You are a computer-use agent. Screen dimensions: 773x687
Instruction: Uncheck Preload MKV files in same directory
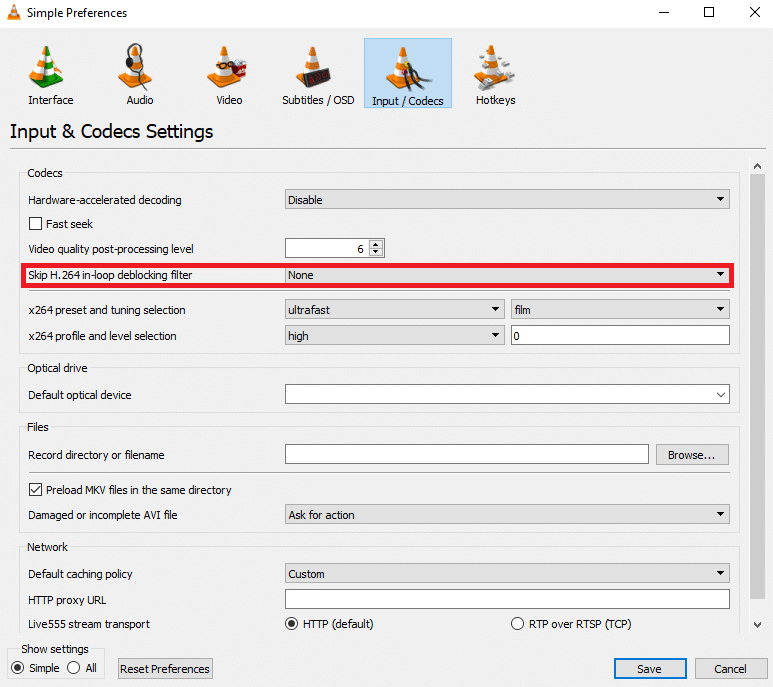[35, 489]
